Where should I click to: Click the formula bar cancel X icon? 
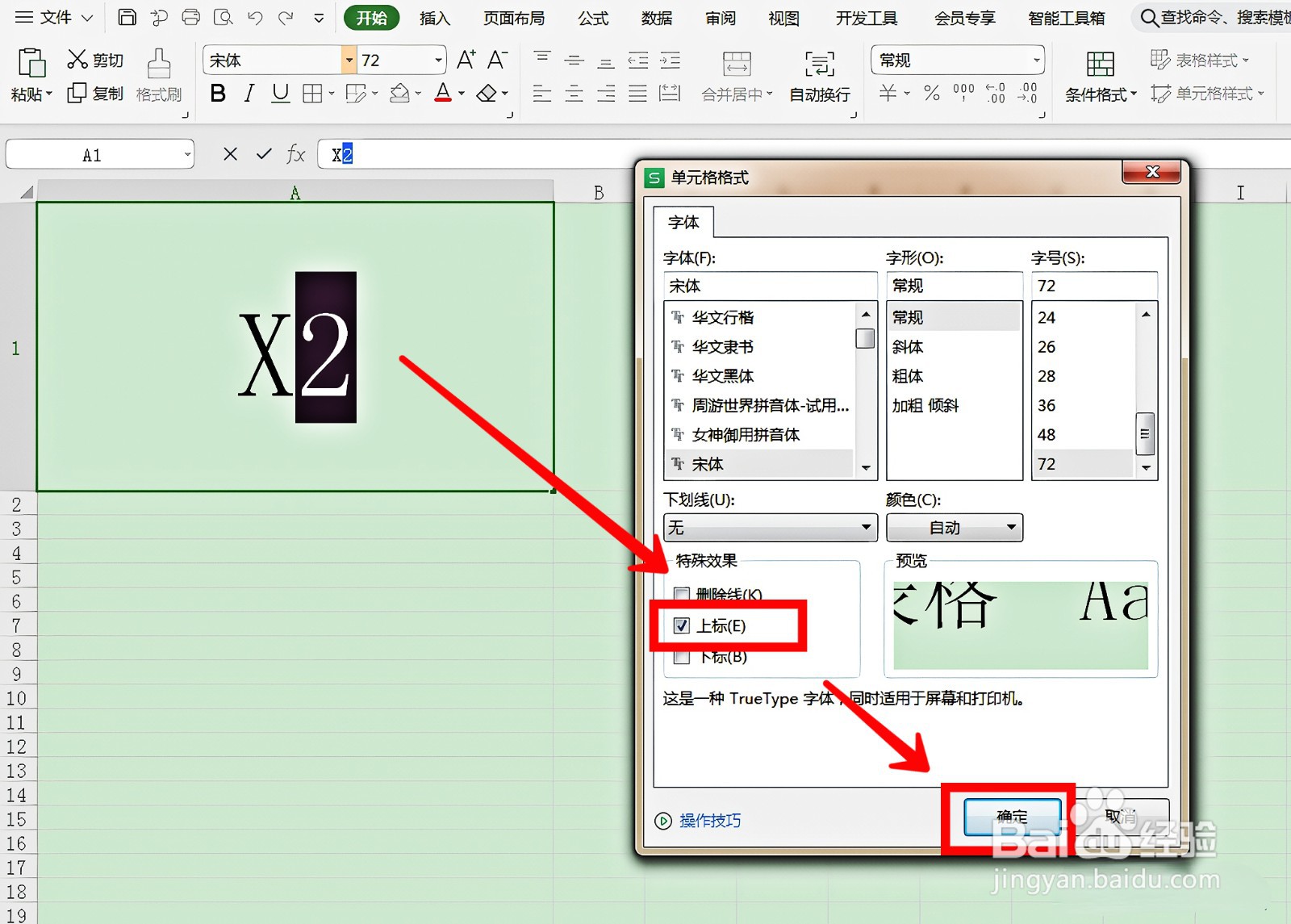click(x=231, y=153)
